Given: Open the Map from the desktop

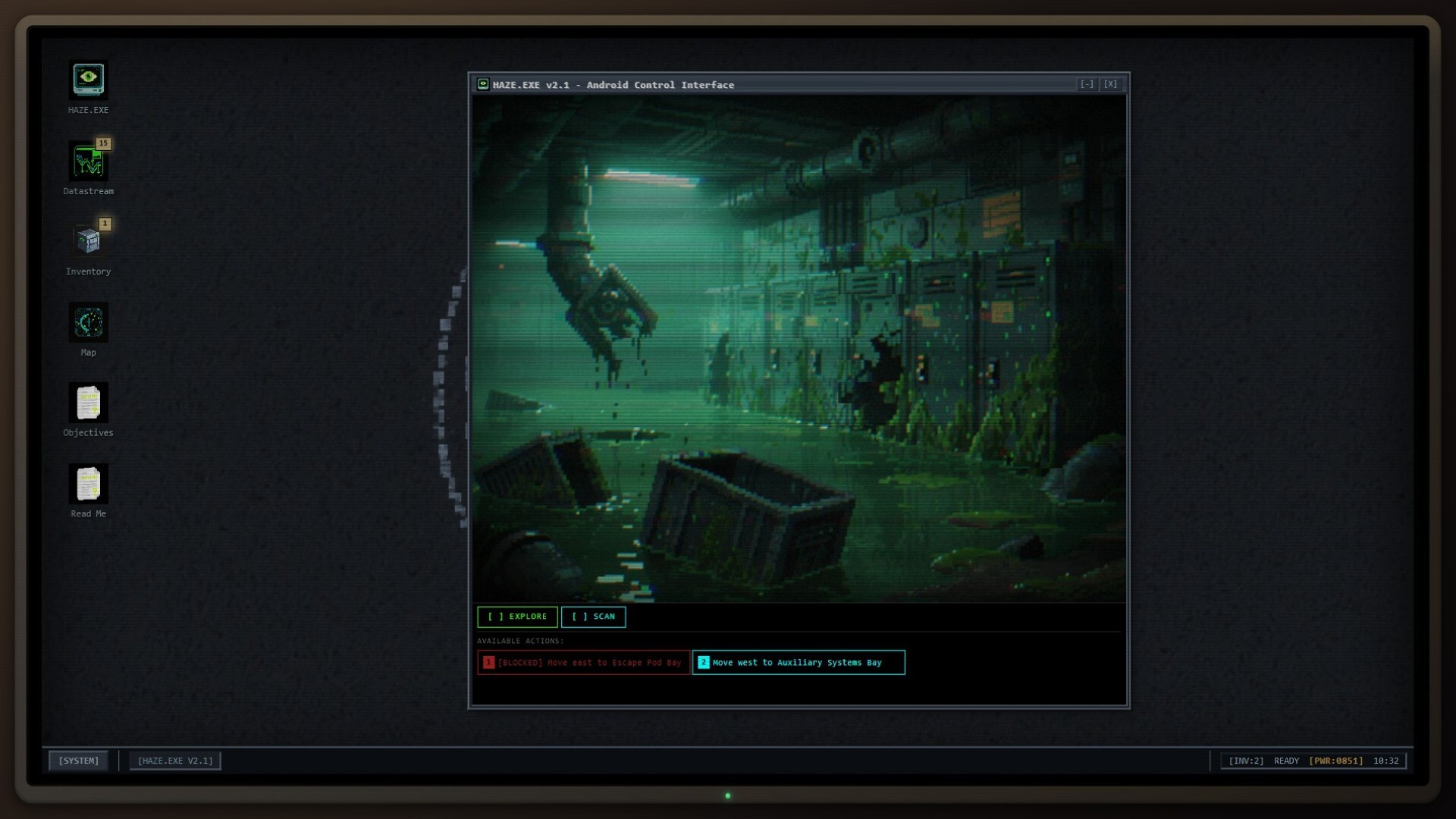Looking at the screenshot, I should point(88,322).
